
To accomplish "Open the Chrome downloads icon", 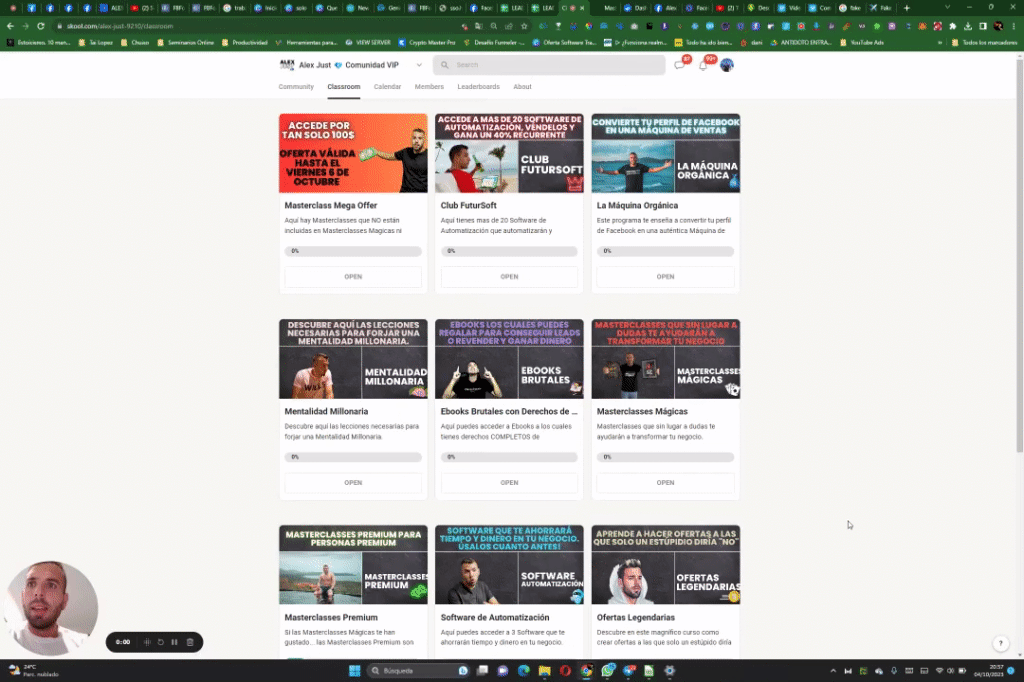I will tap(968, 26).
